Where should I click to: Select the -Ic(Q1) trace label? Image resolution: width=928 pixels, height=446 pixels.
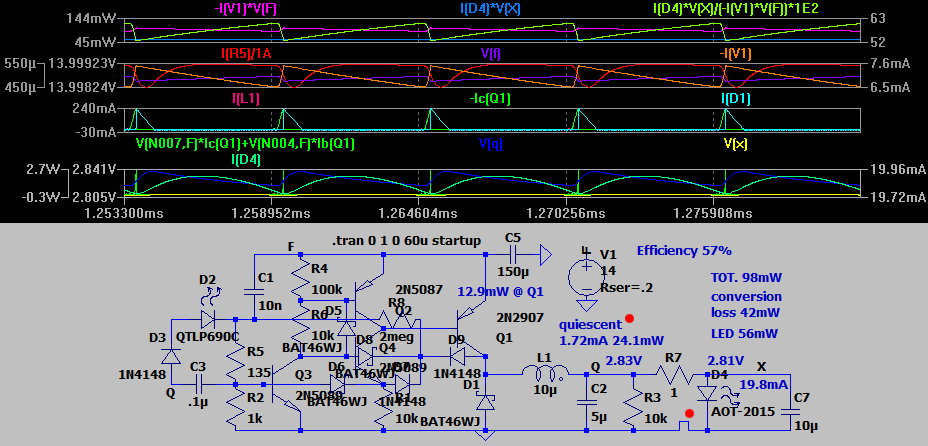(x=490, y=99)
